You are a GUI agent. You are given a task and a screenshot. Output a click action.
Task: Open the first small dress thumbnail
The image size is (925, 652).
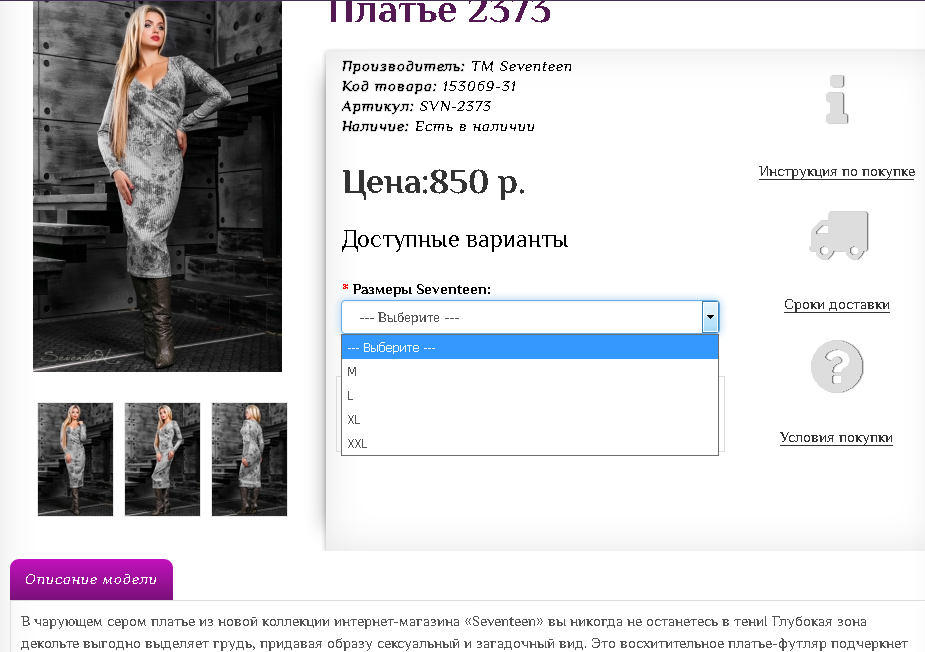[75, 459]
